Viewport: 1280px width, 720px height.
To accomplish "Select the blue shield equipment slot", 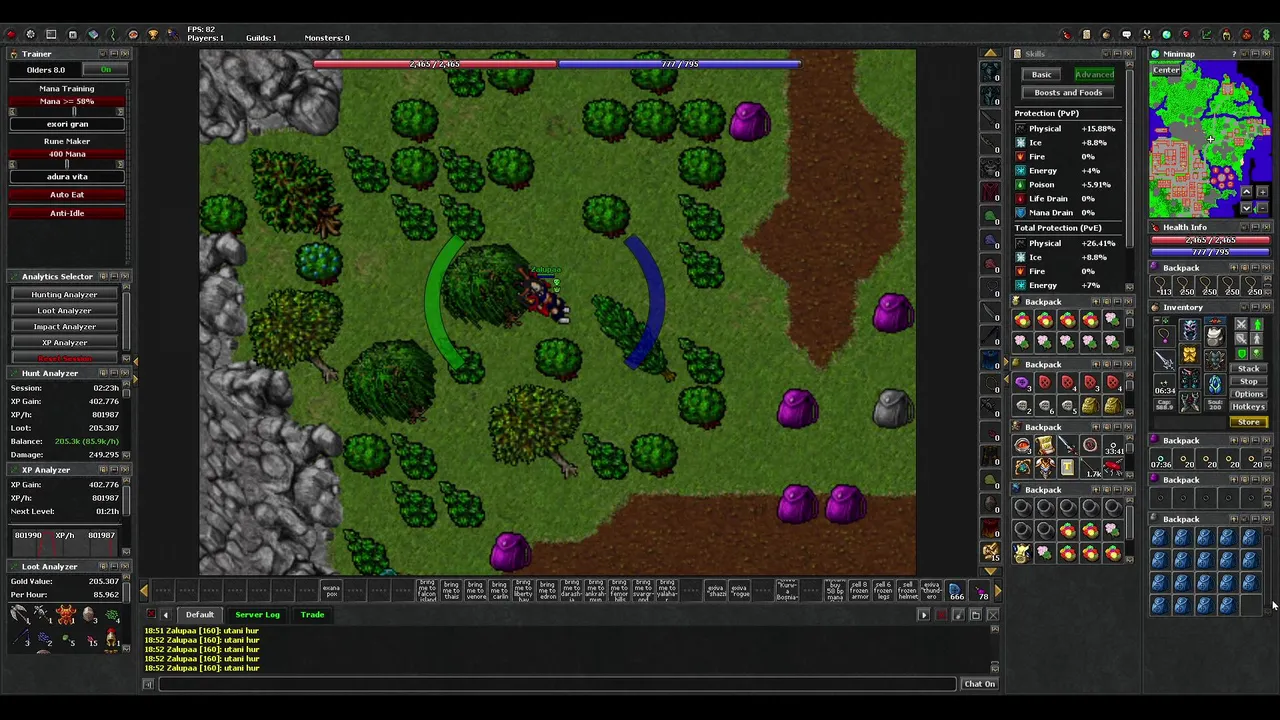I will point(1215,384).
